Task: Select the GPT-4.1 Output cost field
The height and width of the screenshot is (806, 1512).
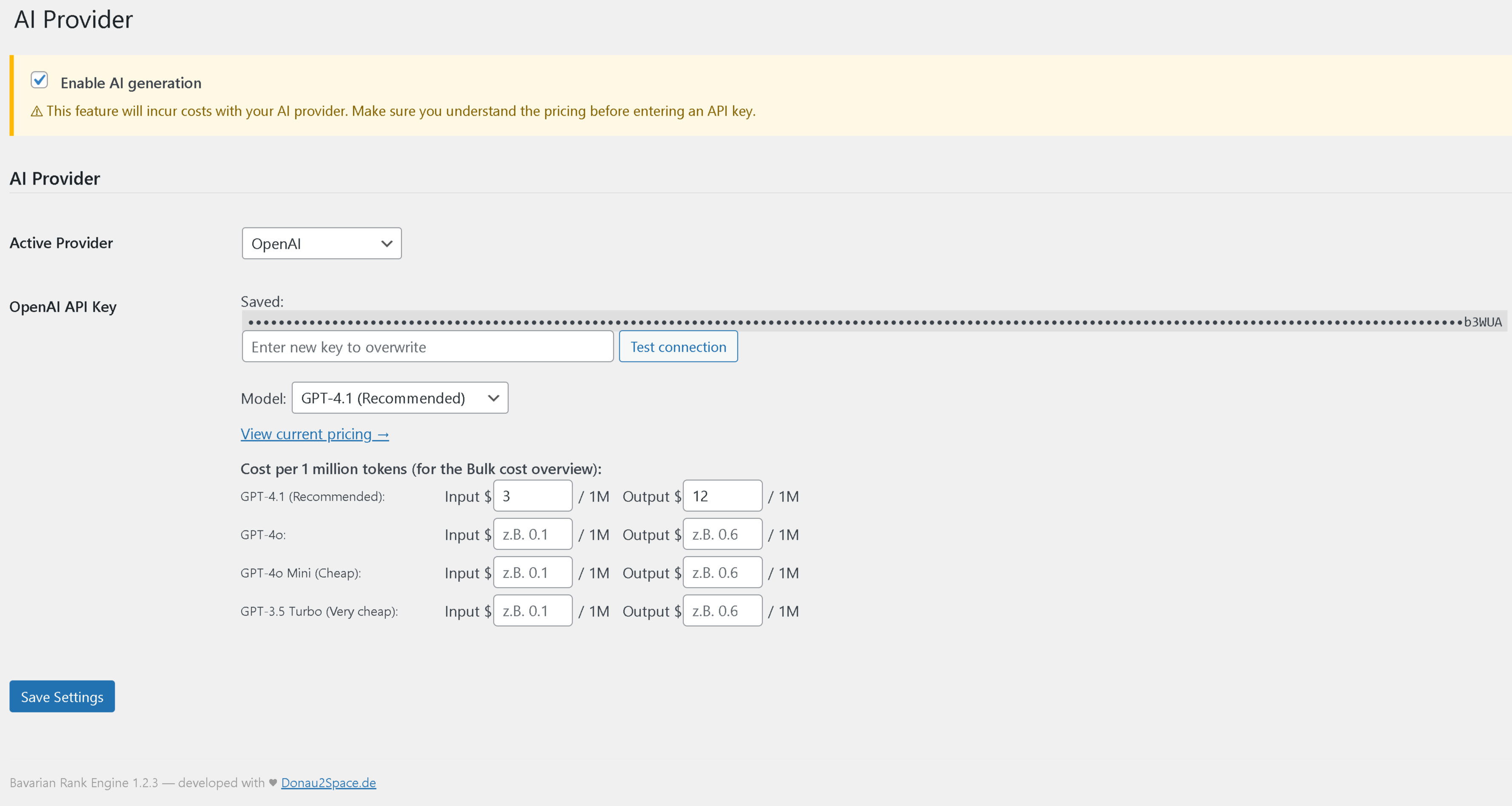Action: pos(722,495)
